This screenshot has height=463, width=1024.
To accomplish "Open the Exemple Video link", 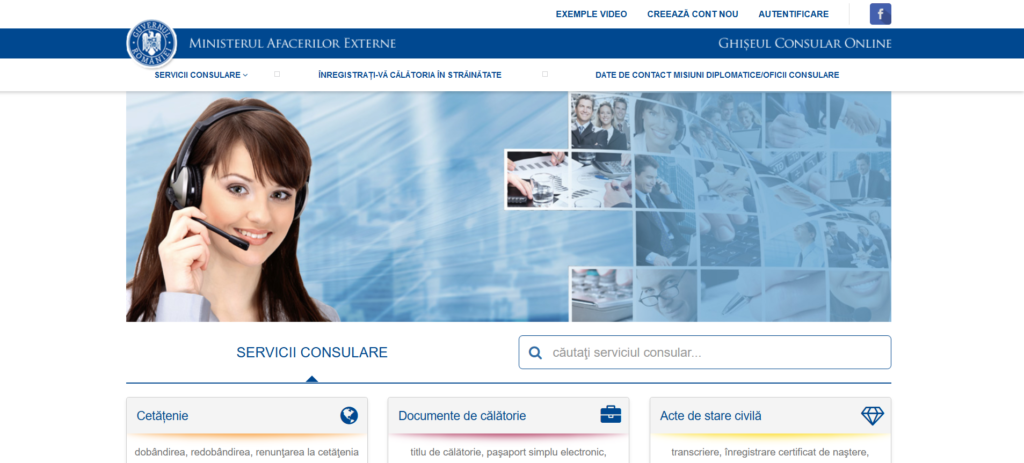I will 591,14.
